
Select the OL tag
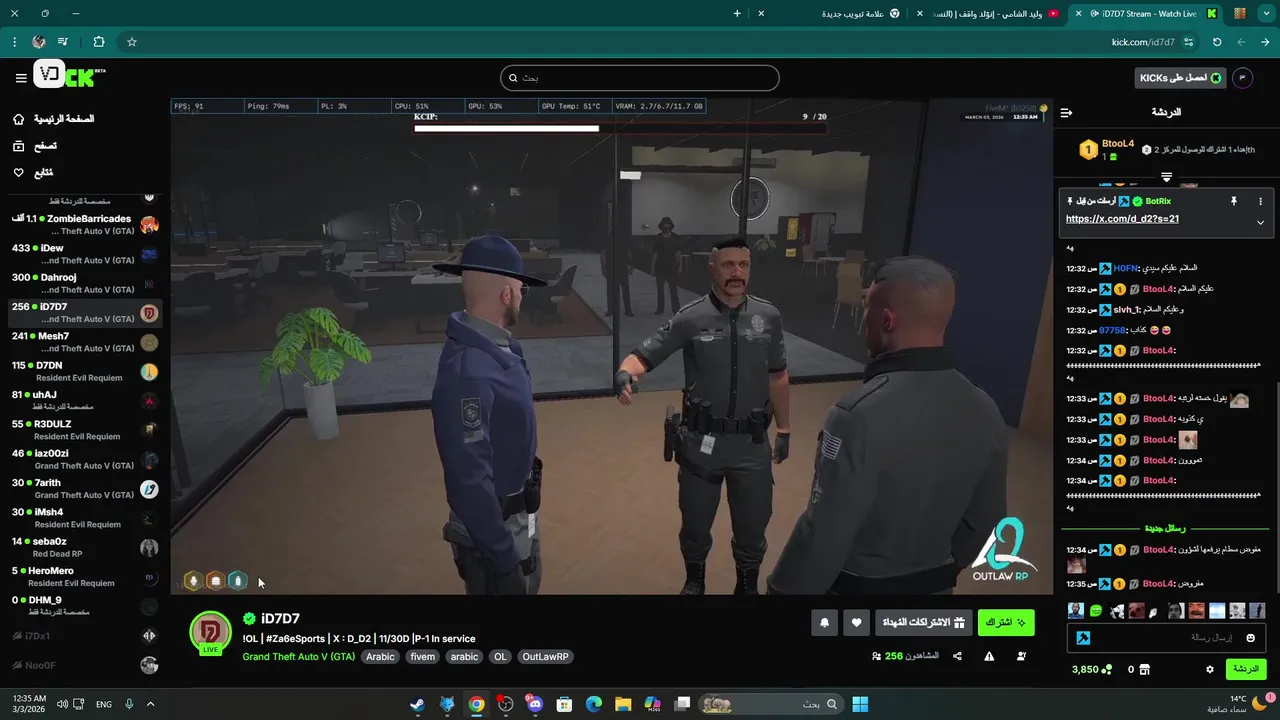[x=500, y=657]
